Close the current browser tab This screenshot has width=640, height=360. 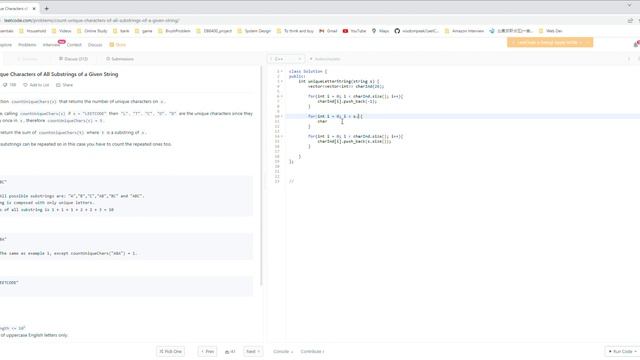tap(34, 8)
